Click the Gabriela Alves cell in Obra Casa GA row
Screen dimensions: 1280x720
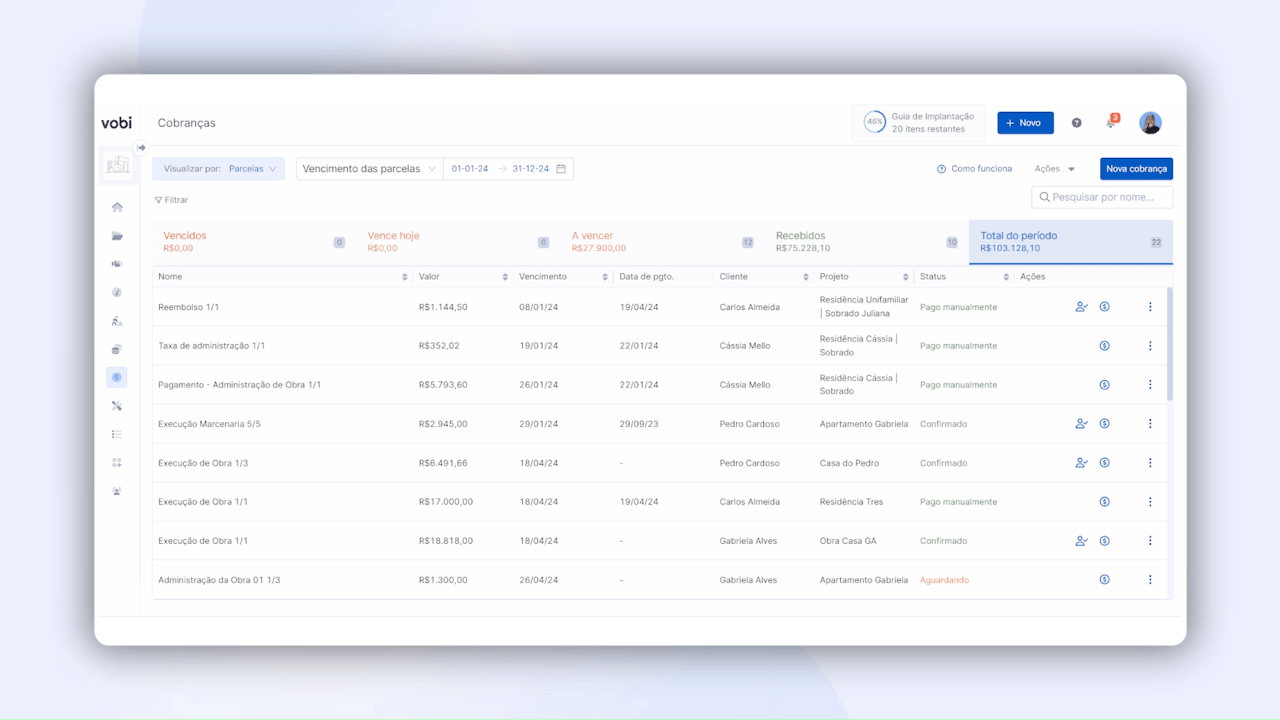pyautogui.click(x=748, y=541)
